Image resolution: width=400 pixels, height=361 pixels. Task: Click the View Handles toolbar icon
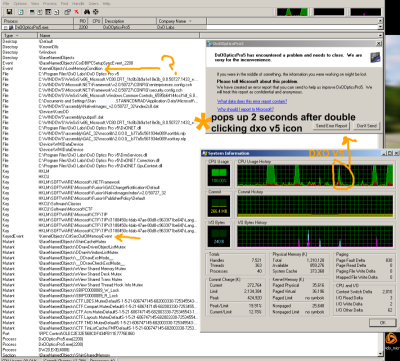coord(56,12)
